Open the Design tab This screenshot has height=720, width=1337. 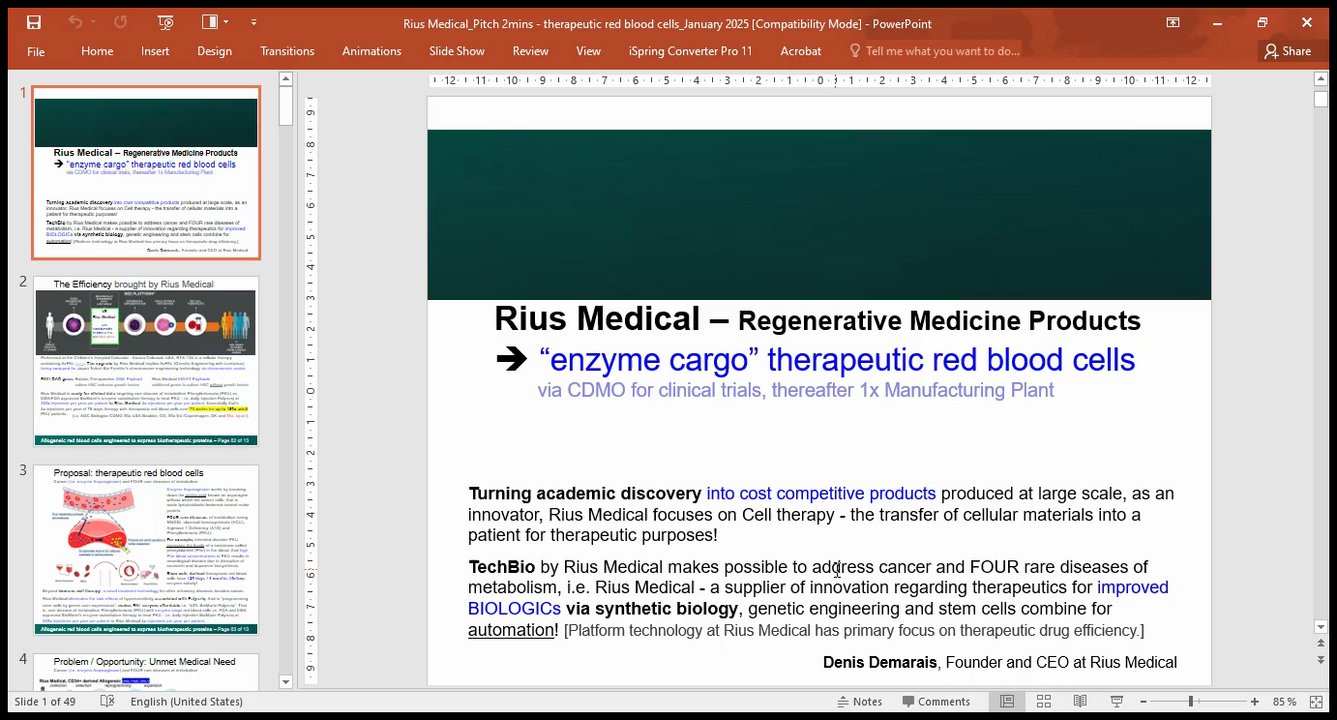click(x=214, y=51)
